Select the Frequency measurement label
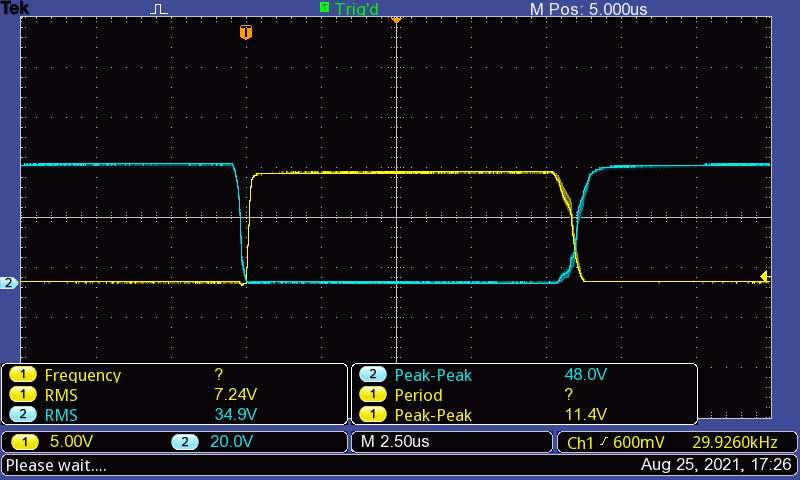The height and width of the screenshot is (480, 800). 83,375
